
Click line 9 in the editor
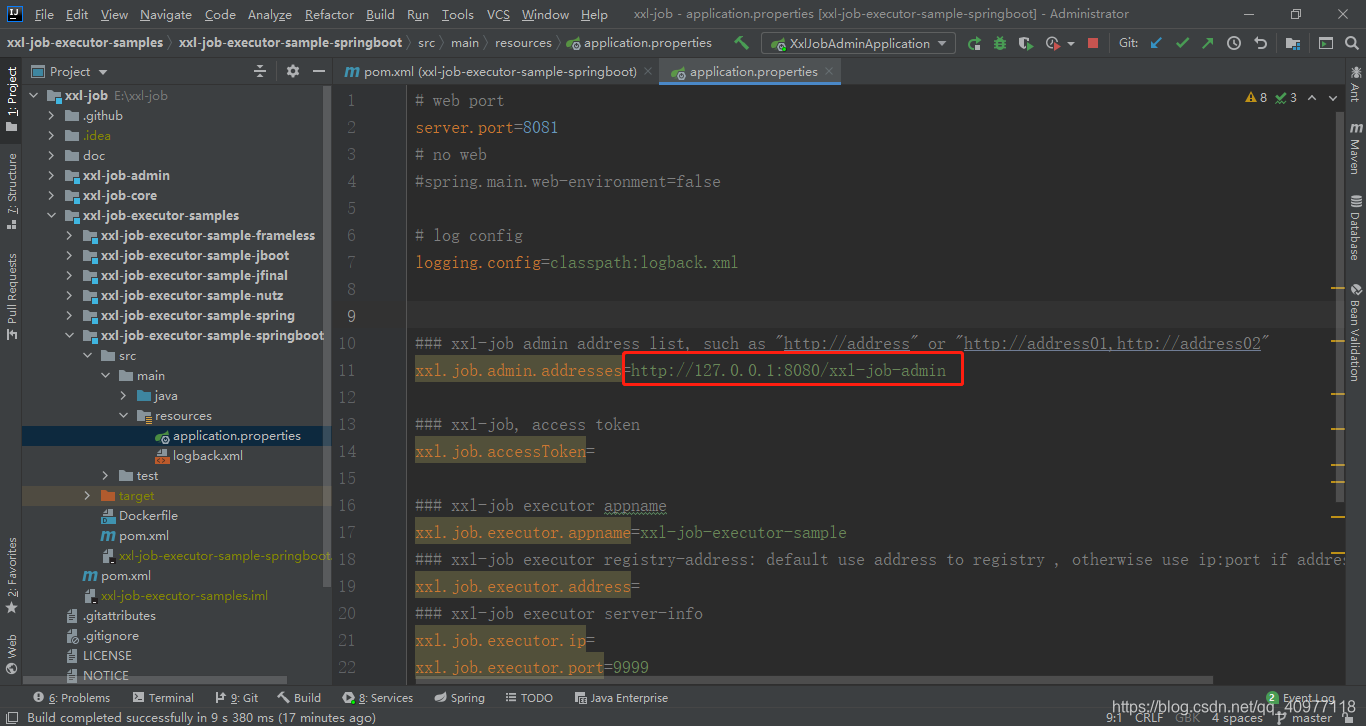click(x=875, y=316)
